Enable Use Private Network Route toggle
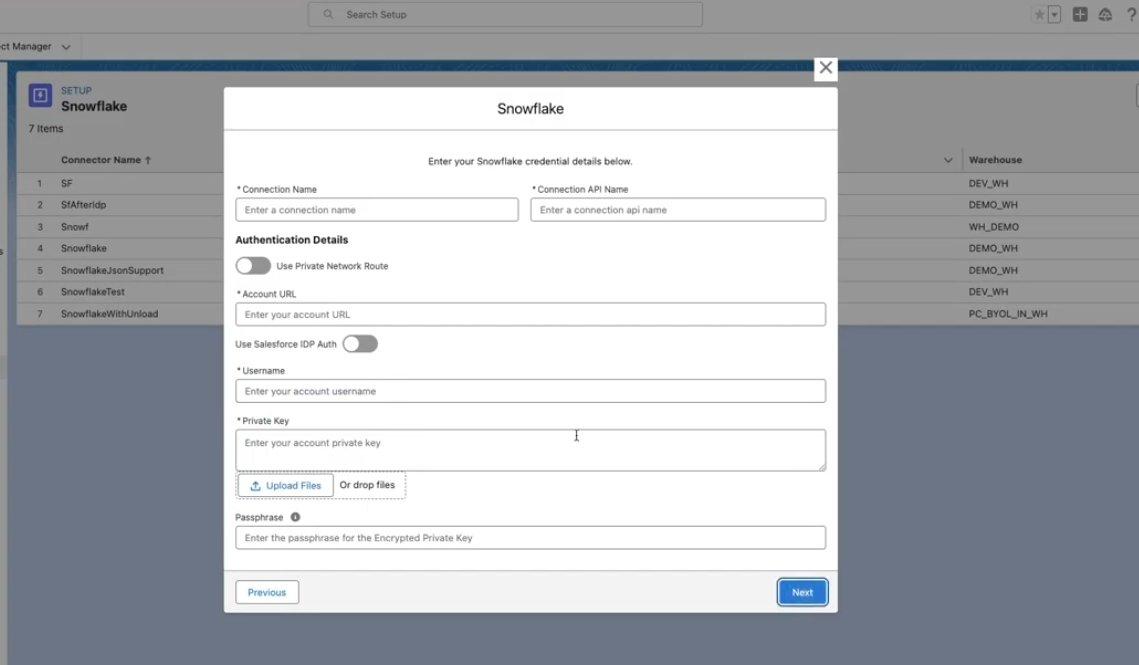Screen dimensions: 1139x665 [253, 266]
